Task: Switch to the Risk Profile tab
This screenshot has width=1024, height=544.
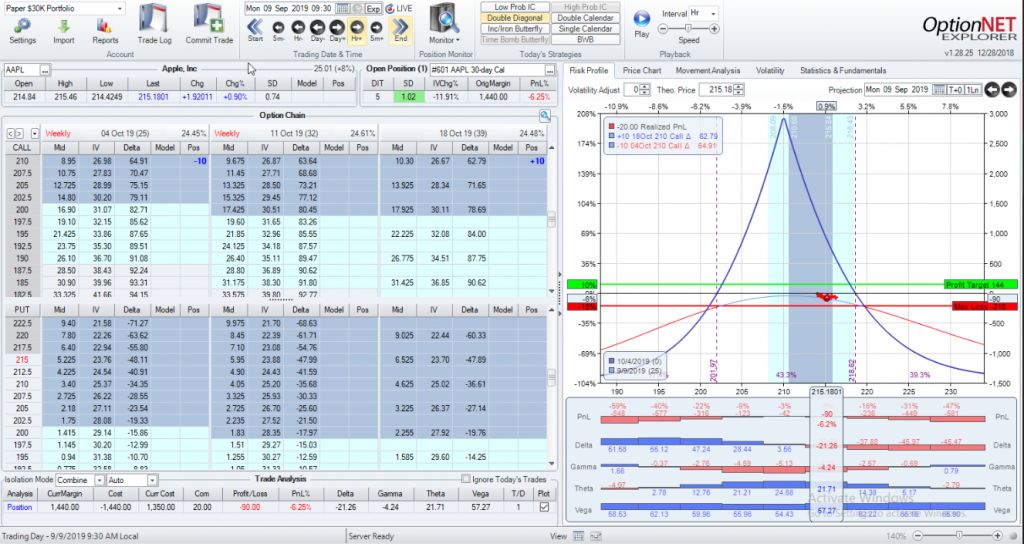Action: 588,71
